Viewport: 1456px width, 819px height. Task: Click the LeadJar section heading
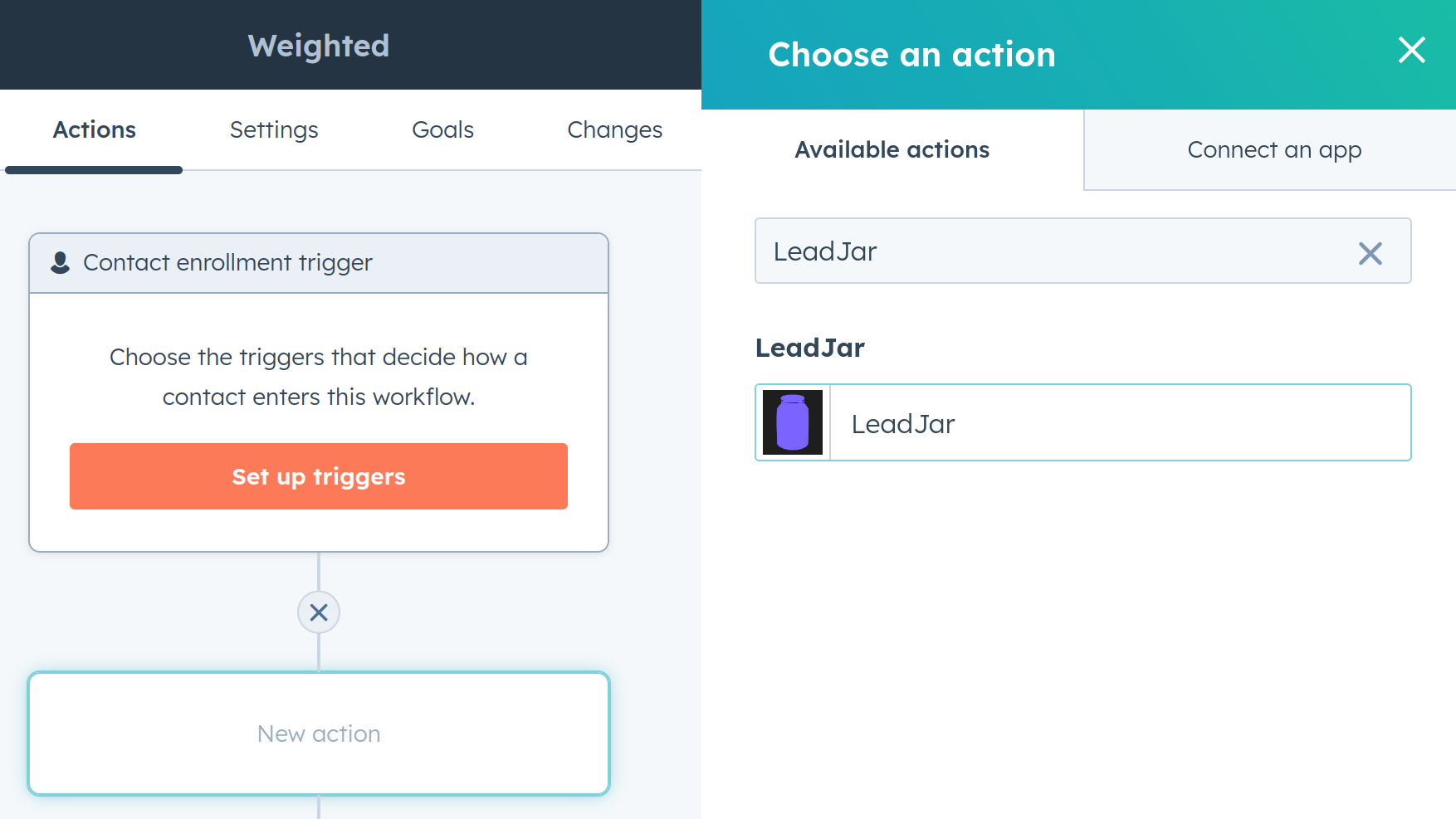pos(810,348)
